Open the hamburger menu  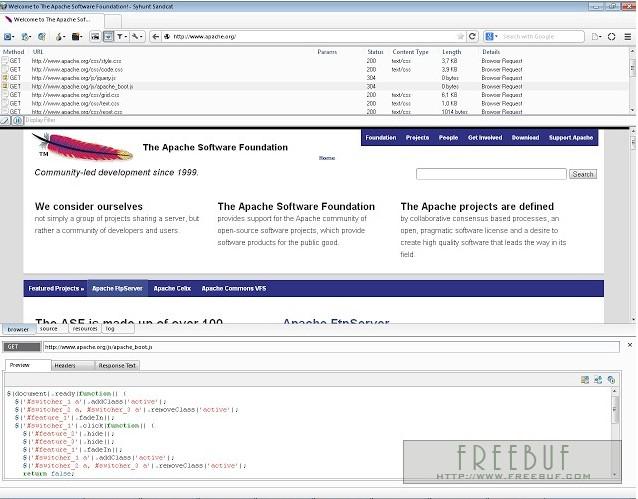pyautogui.click(x=628, y=37)
